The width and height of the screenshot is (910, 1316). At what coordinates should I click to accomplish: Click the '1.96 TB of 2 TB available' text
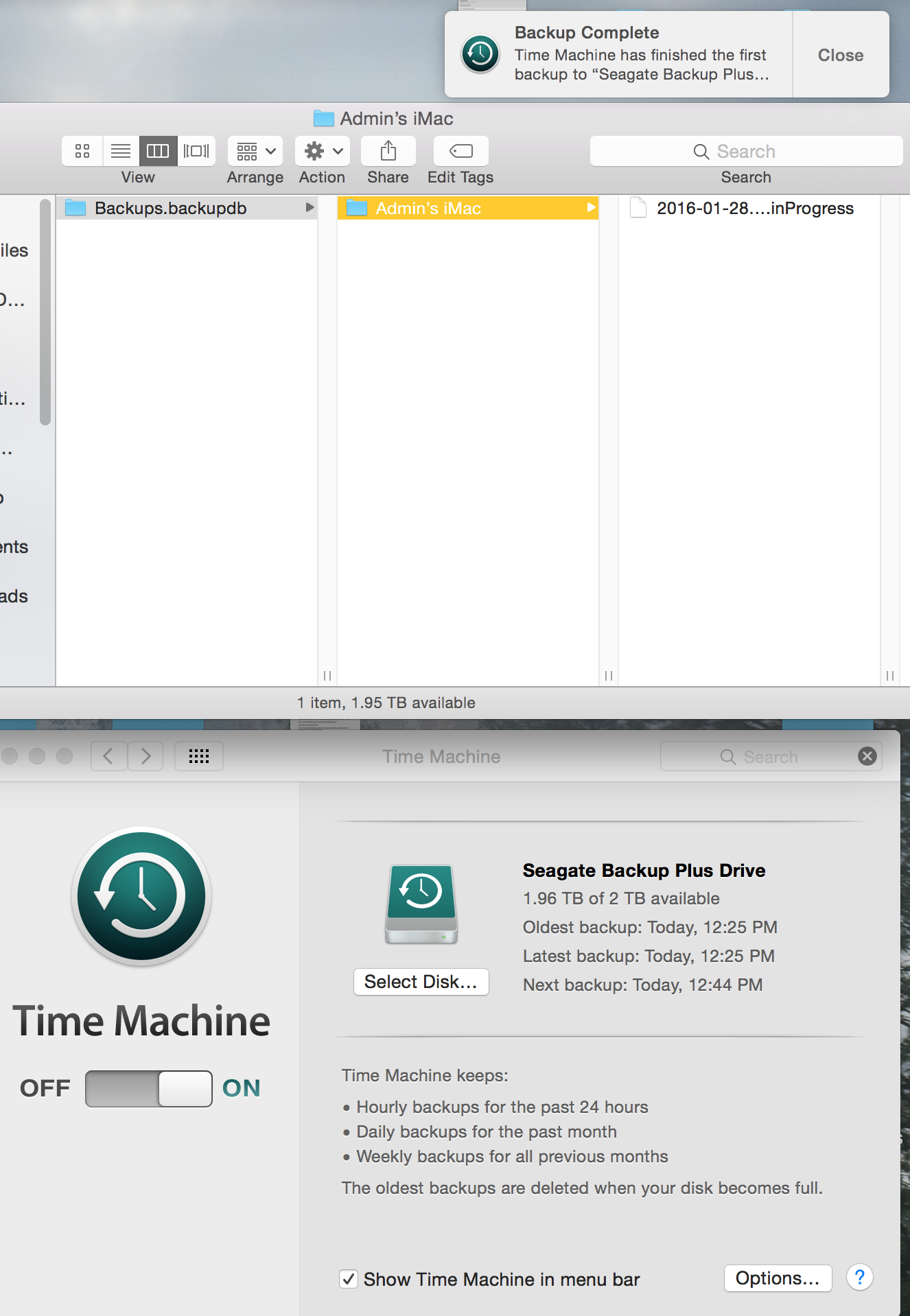pos(621,898)
